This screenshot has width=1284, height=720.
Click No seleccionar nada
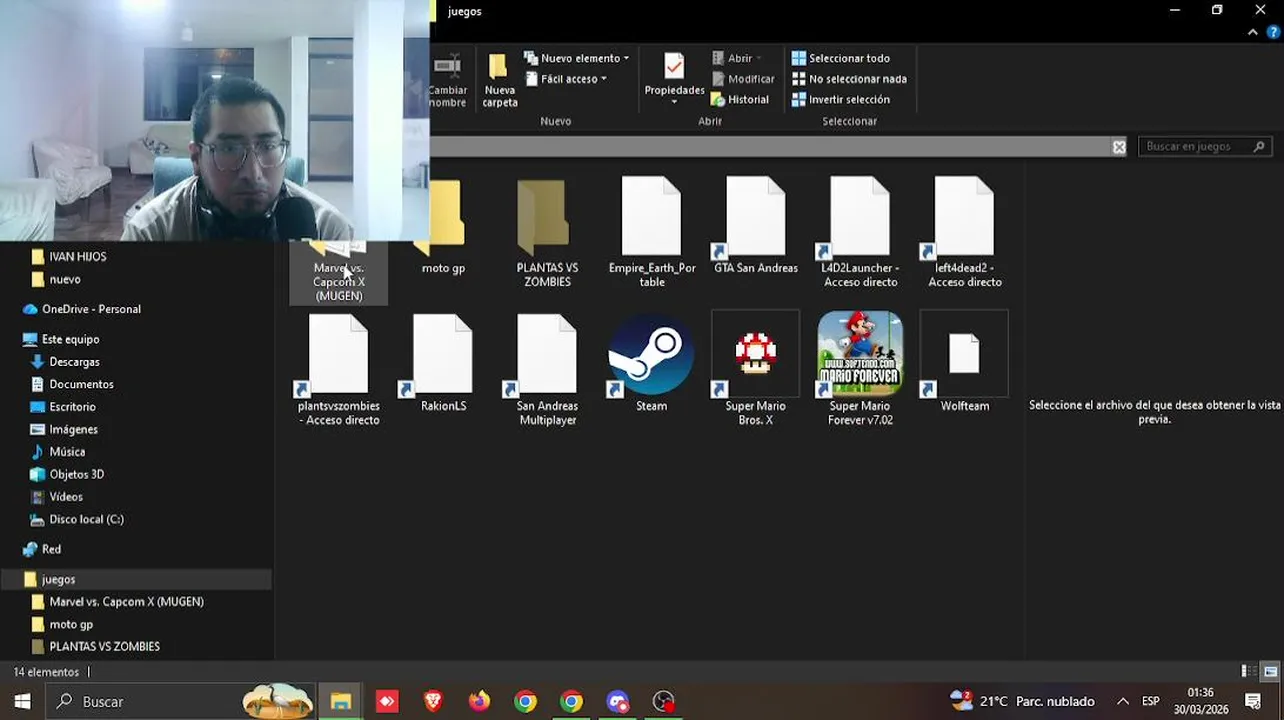pos(849,79)
